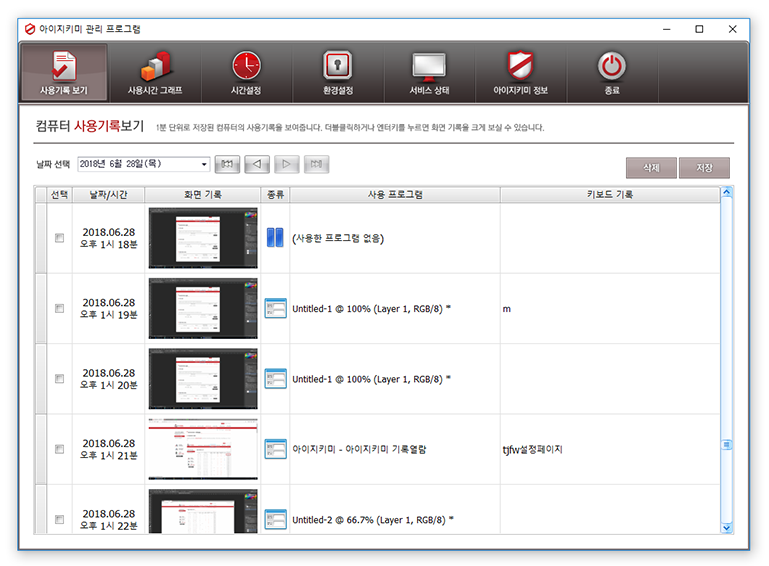Select the keyboard record 'm'

pyautogui.click(x=507, y=309)
